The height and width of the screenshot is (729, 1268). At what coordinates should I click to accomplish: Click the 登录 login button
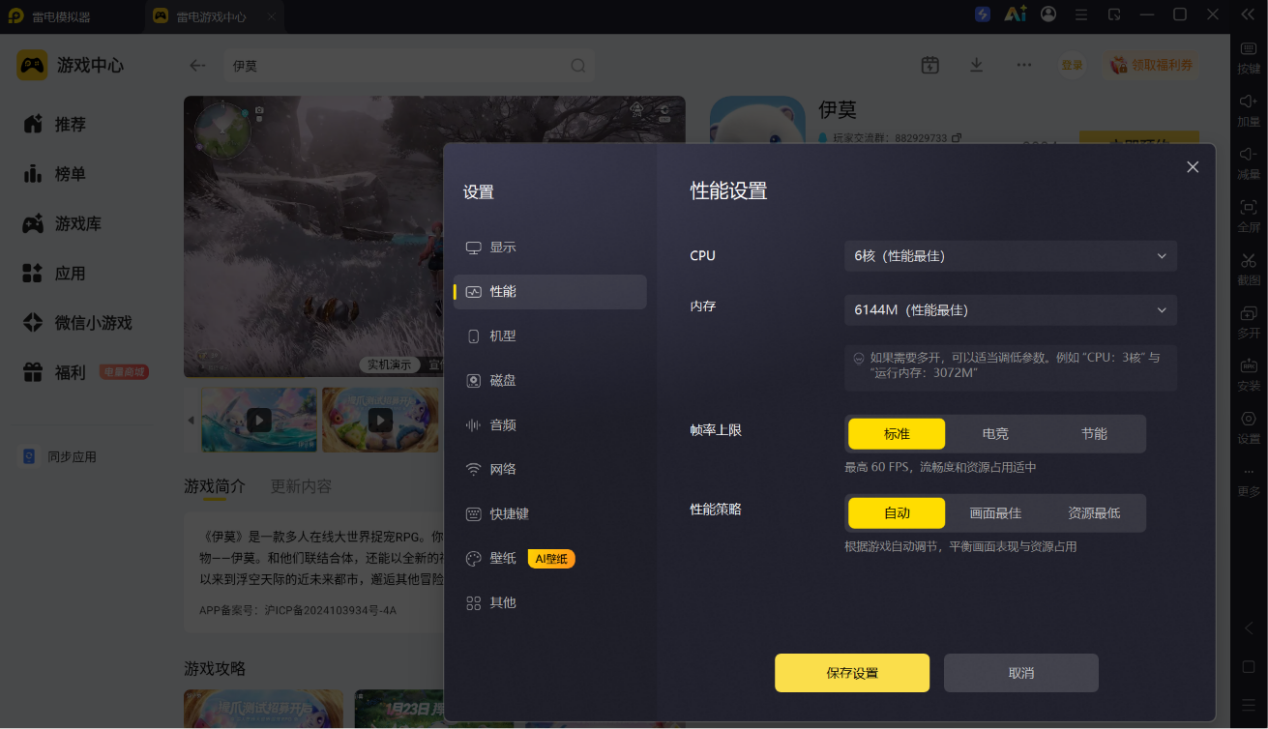pyautogui.click(x=1072, y=65)
